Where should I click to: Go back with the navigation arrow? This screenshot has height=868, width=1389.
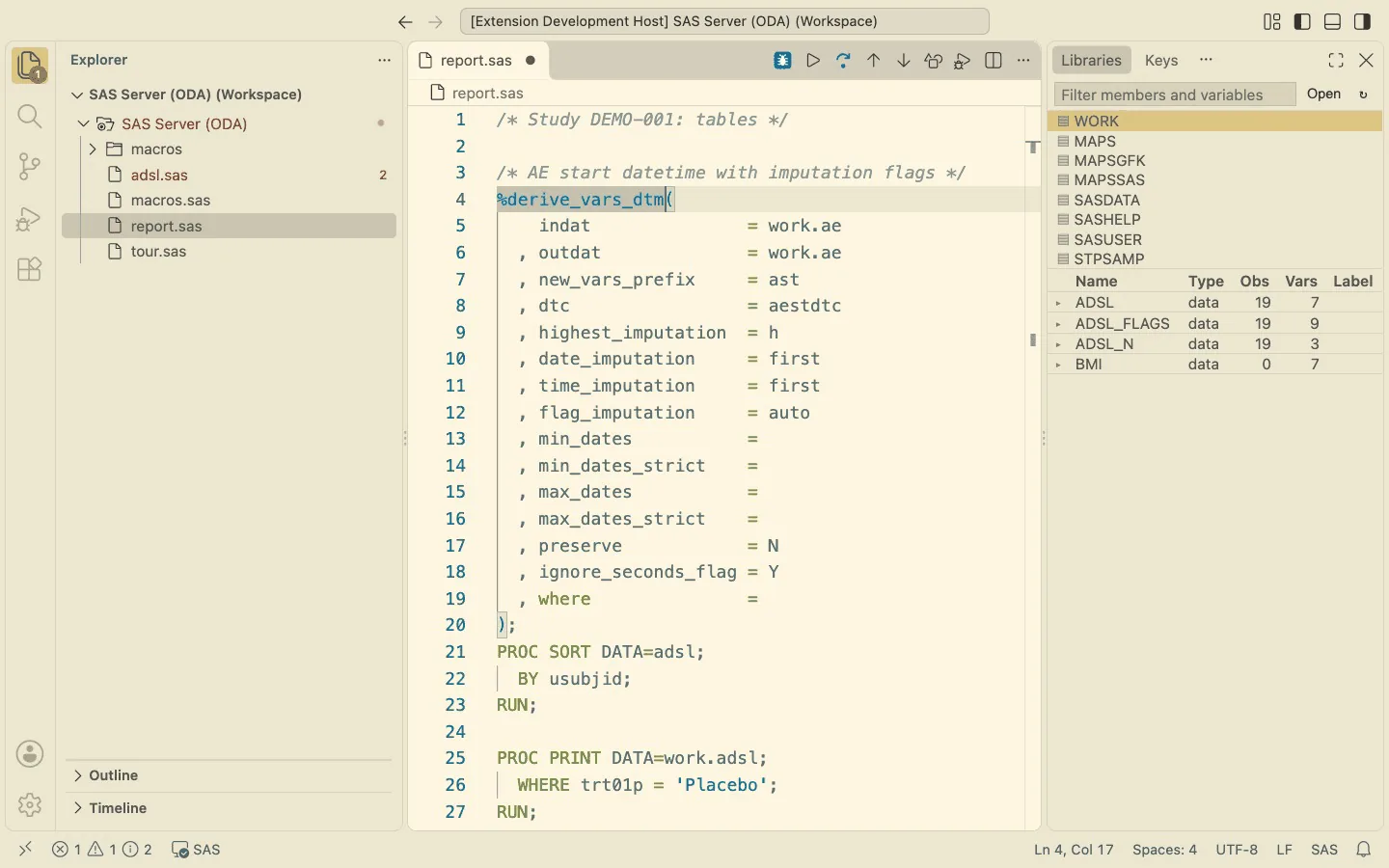pyautogui.click(x=405, y=21)
